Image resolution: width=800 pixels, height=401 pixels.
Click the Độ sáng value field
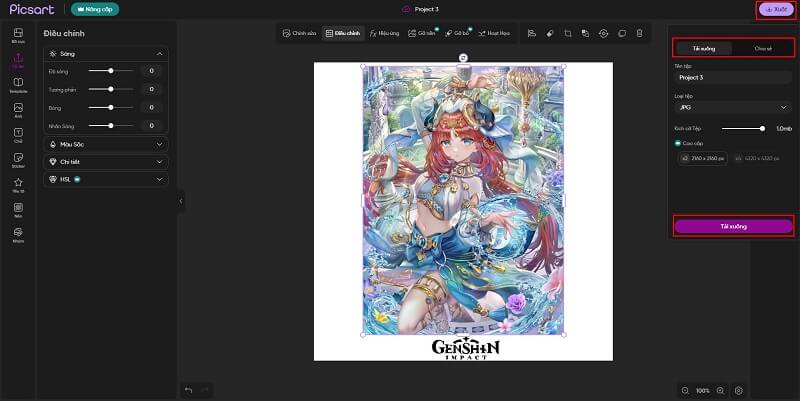point(152,71)
